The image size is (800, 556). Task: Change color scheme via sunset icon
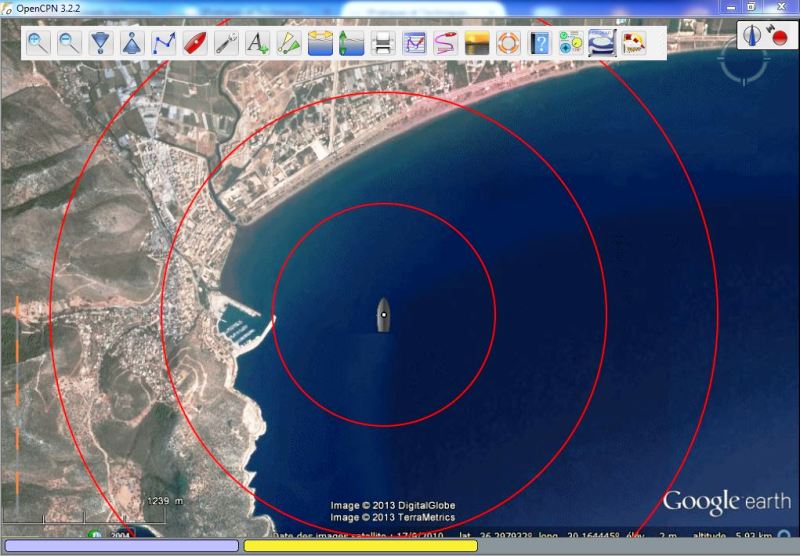pyautogui.click(x=477, y=43)
